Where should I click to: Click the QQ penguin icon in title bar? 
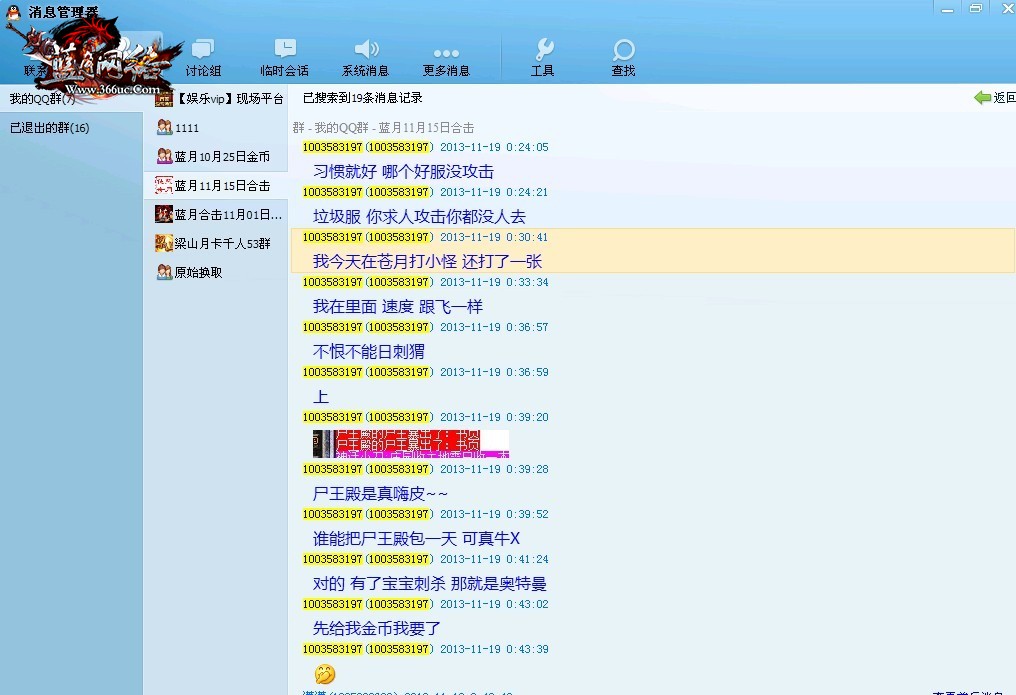coord(13,11)
